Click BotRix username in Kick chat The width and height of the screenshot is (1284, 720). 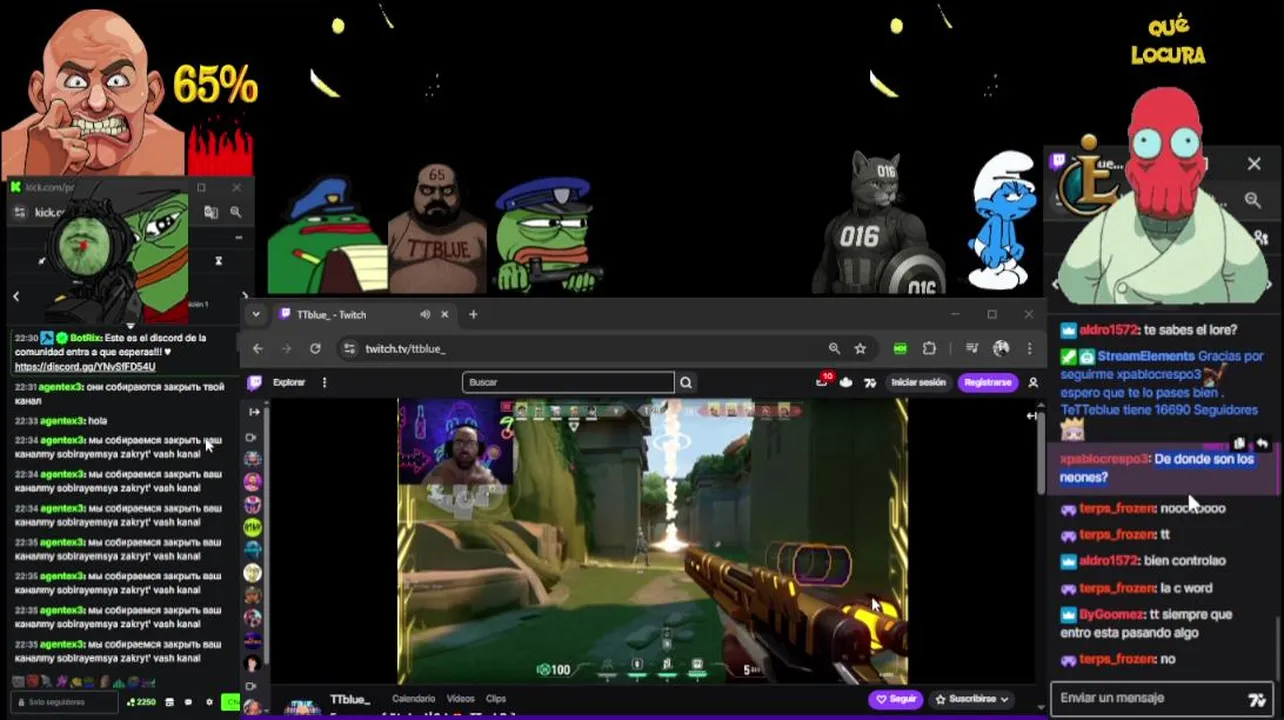[x=84, y=338]
